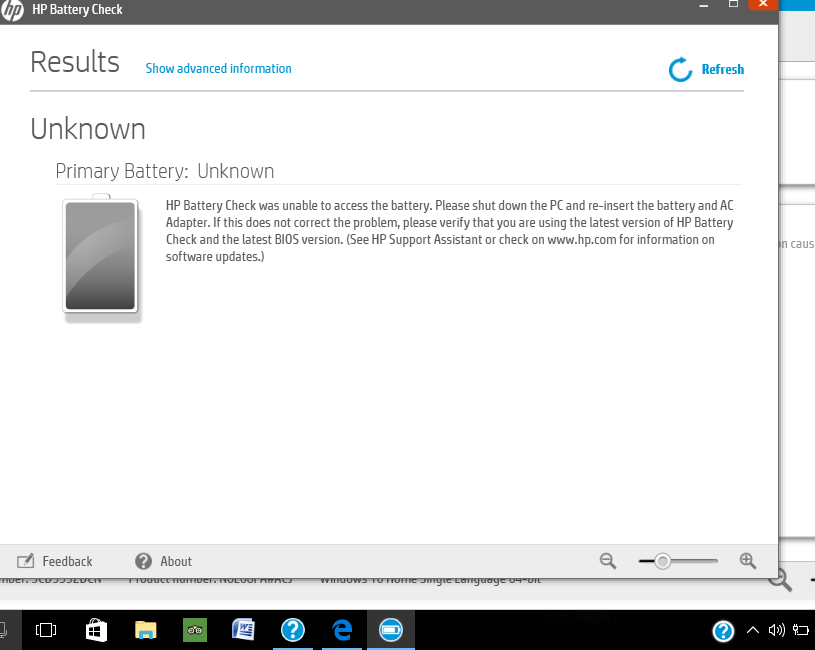The width and height of the screenshot is (815, 650).
Task: Open HP Support Assistant from the taskbar
Action: pos(292,631)
